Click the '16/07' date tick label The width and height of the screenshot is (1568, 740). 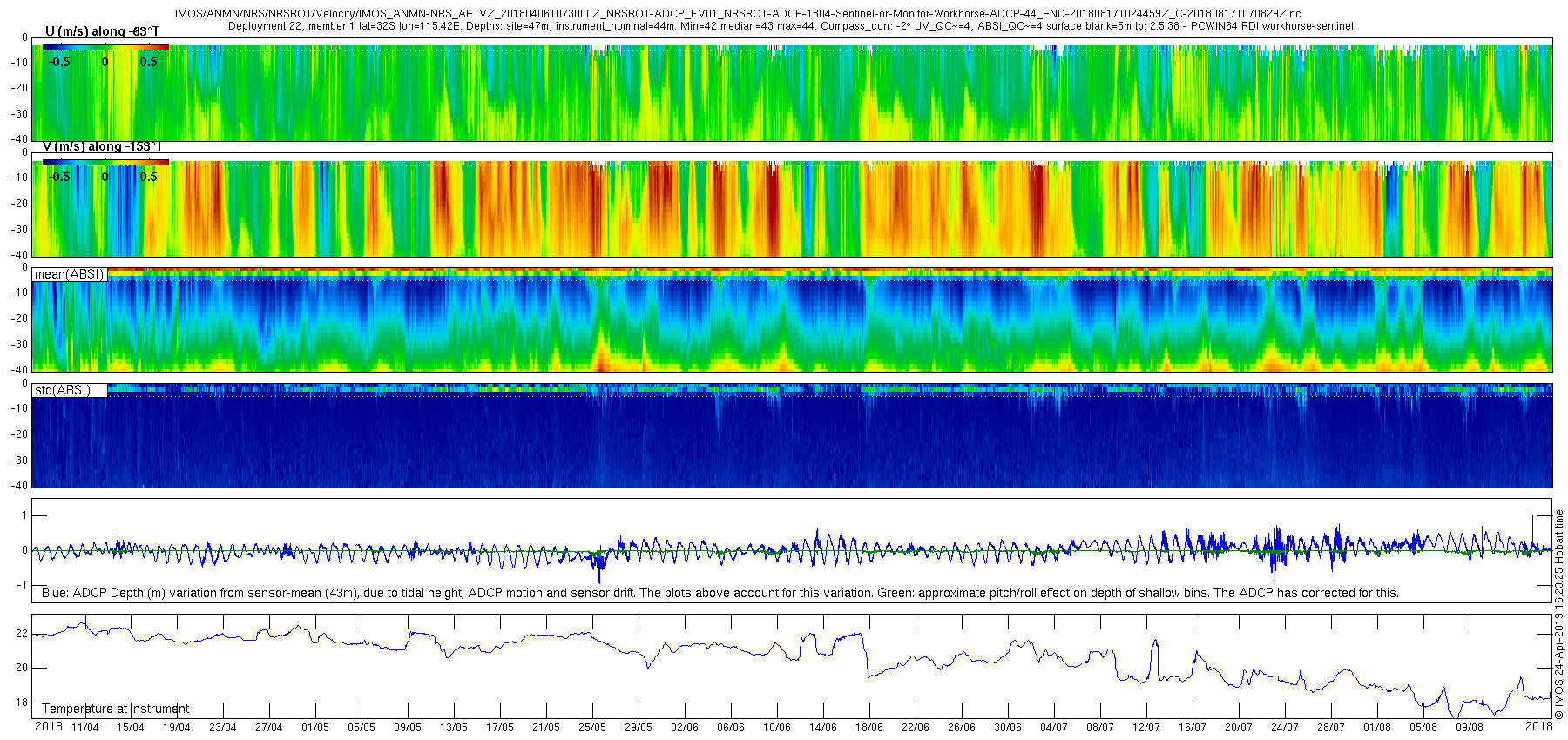[1193, 728]
